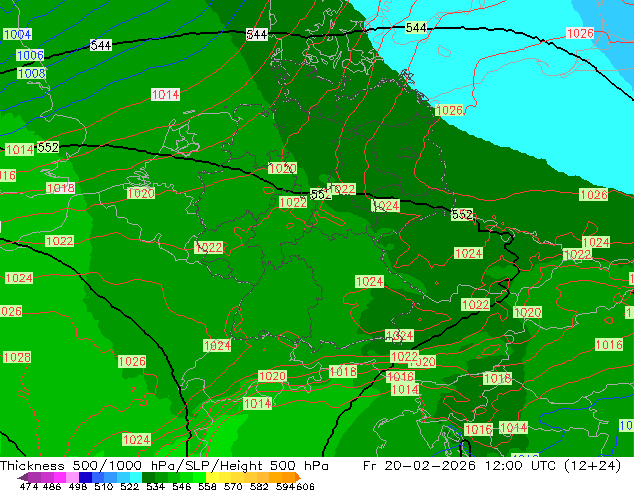Screen dimensions: 634x490
Task: Select the dark blue 498 legend swatch
Action: click(x=84, y=477)
